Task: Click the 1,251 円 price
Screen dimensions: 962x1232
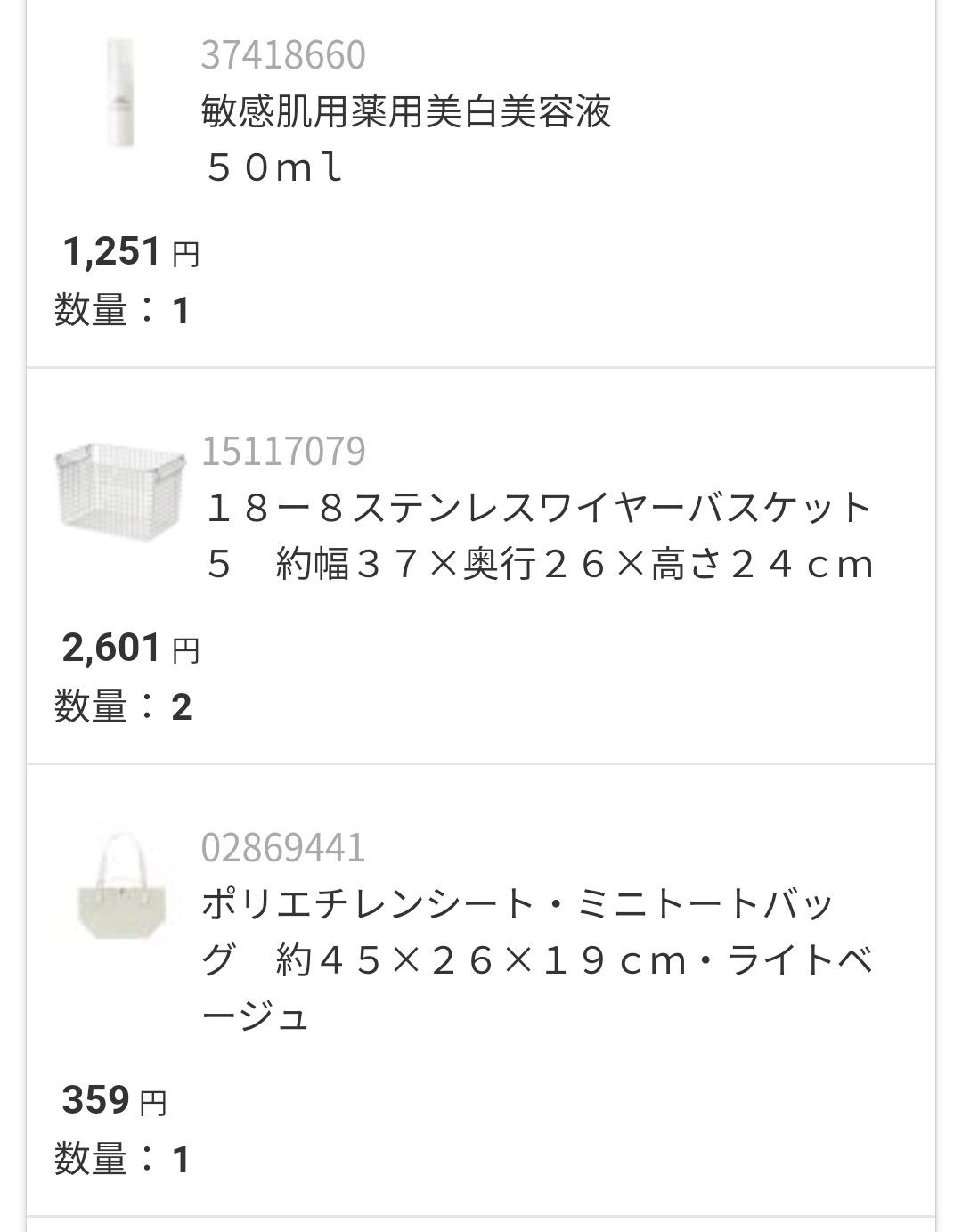Action: pyautogui.click(x=130, y=253)
